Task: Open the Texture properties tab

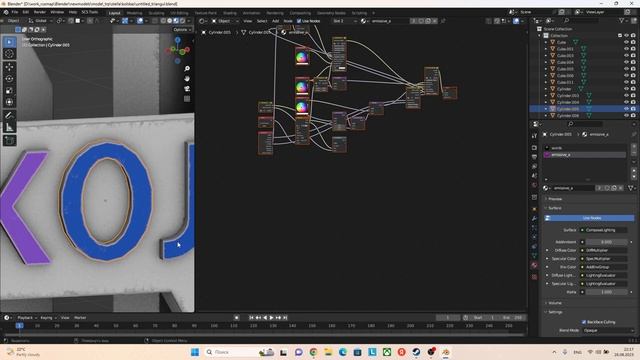Action: pos(534,277)
